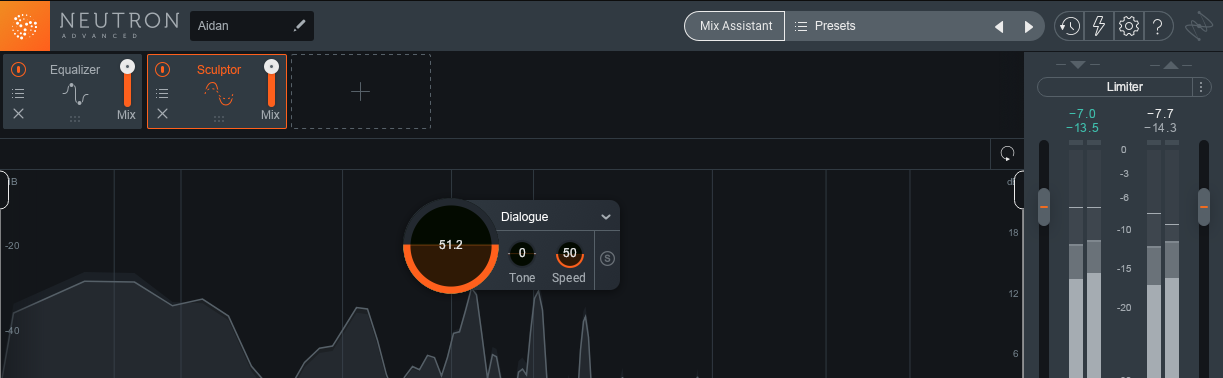Click the reset loop icon above the spectrum
Image resolution: width=1223 pixels, height=378 pixels.
coord(1007,154)
